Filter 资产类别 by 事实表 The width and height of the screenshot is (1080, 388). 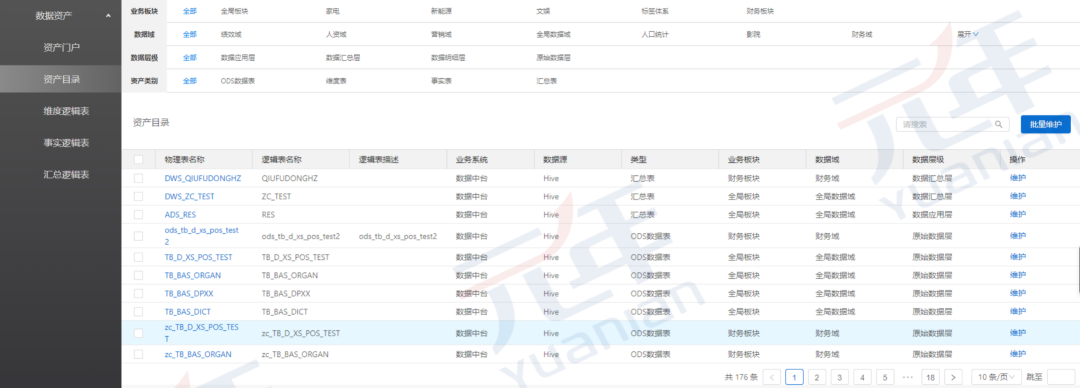pos(441,81)
